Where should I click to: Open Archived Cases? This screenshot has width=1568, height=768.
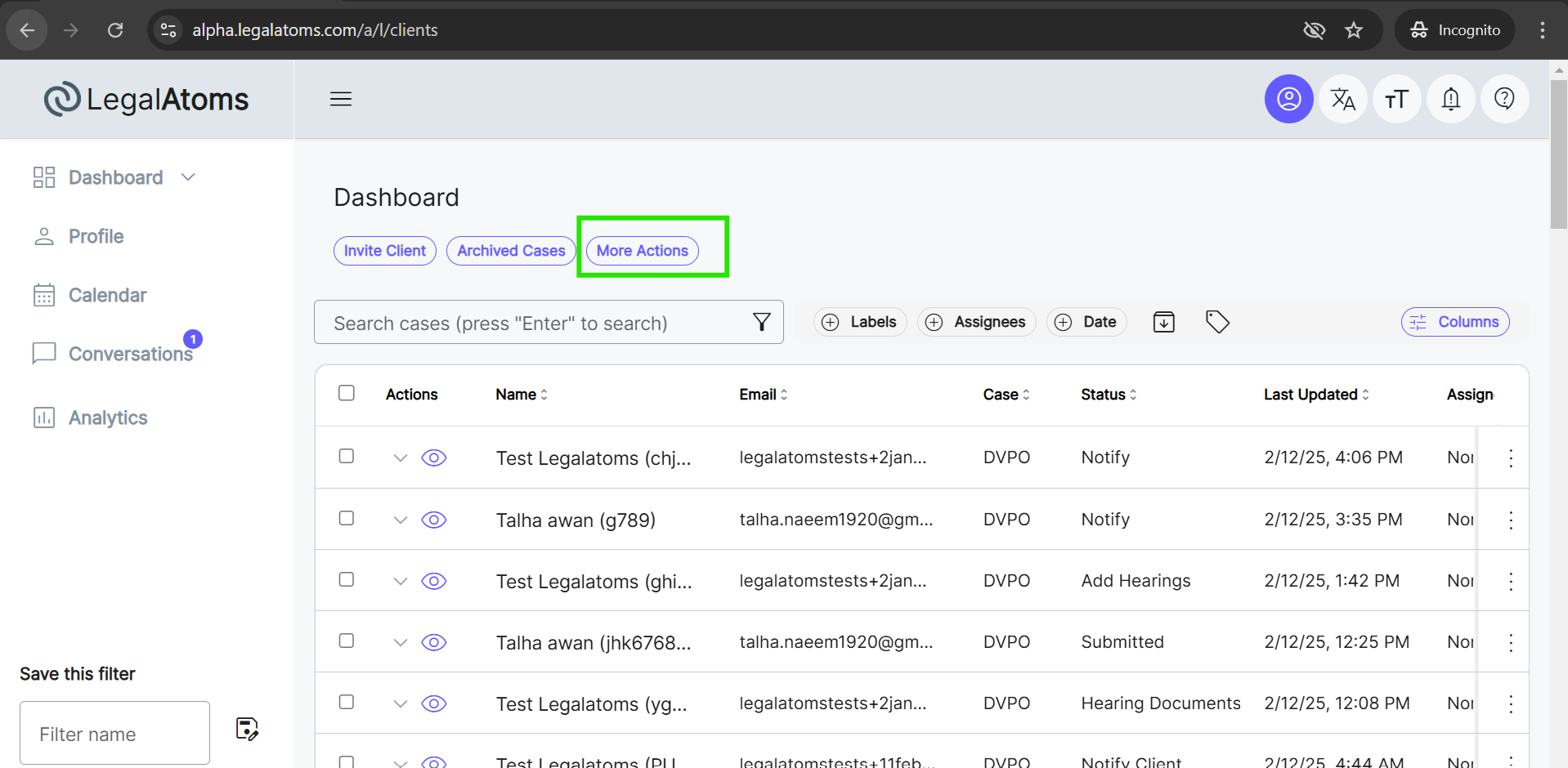(511, 251)
